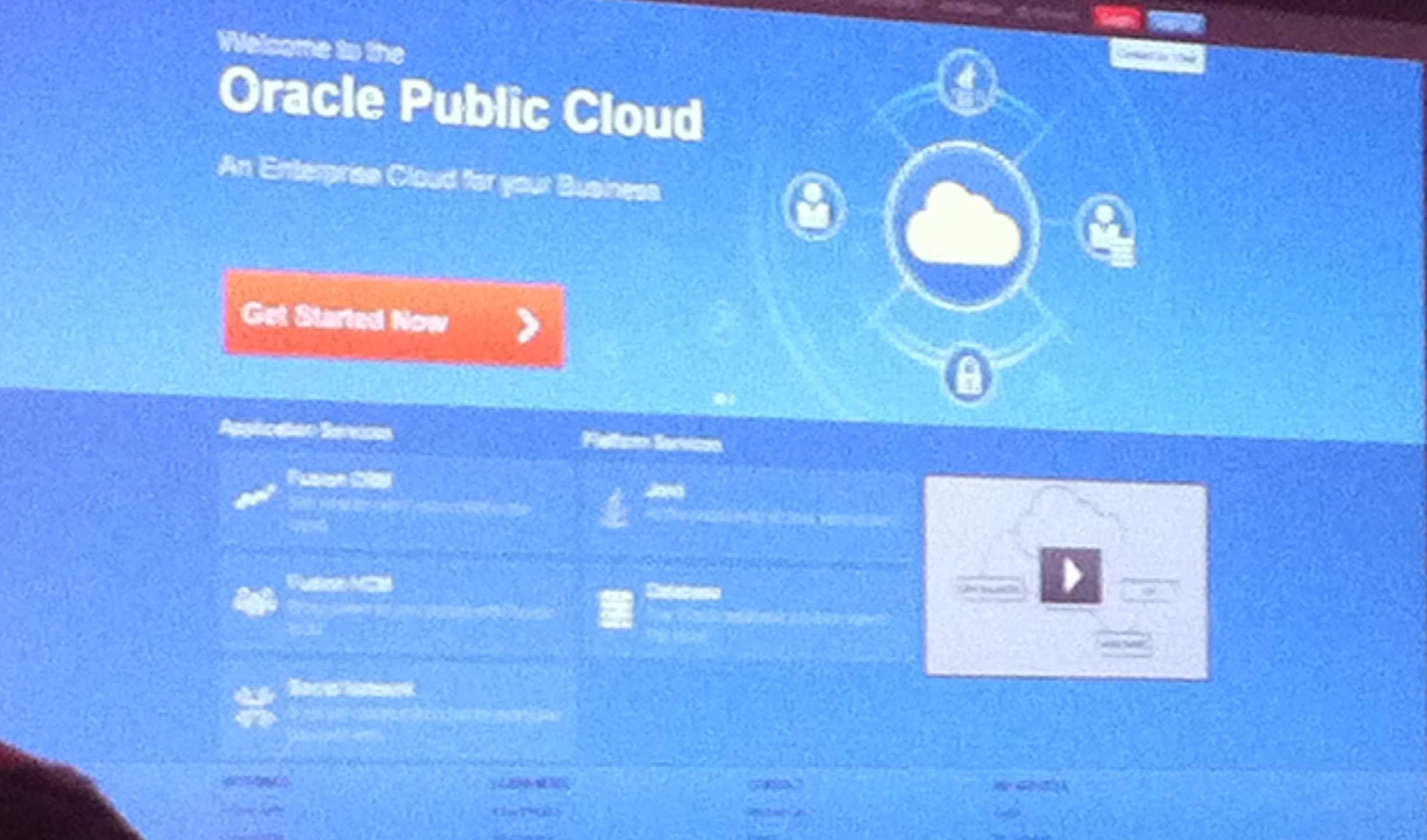Click the Application Services heading
Screen dimensions: 1427x840
click(306, 430)
